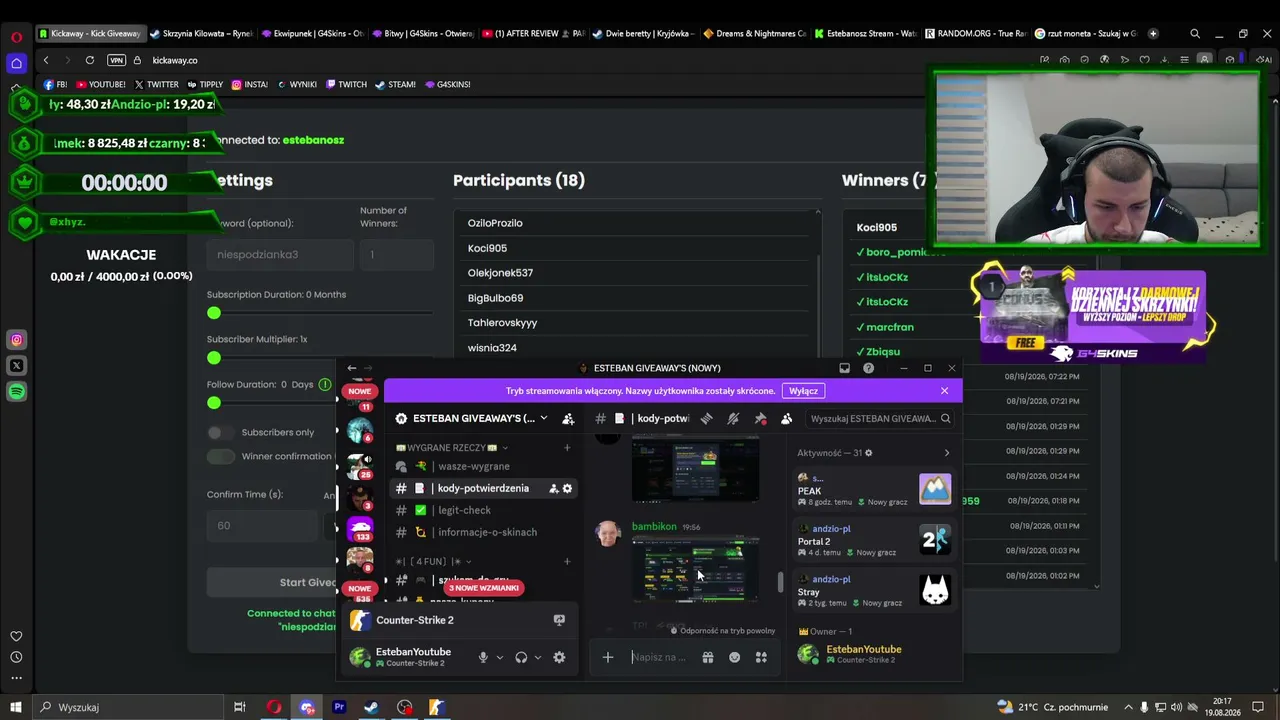The width and height of the screenshot is (1280, 720).
Task: Focus the Discord message input box
Action: pos(660,657)
